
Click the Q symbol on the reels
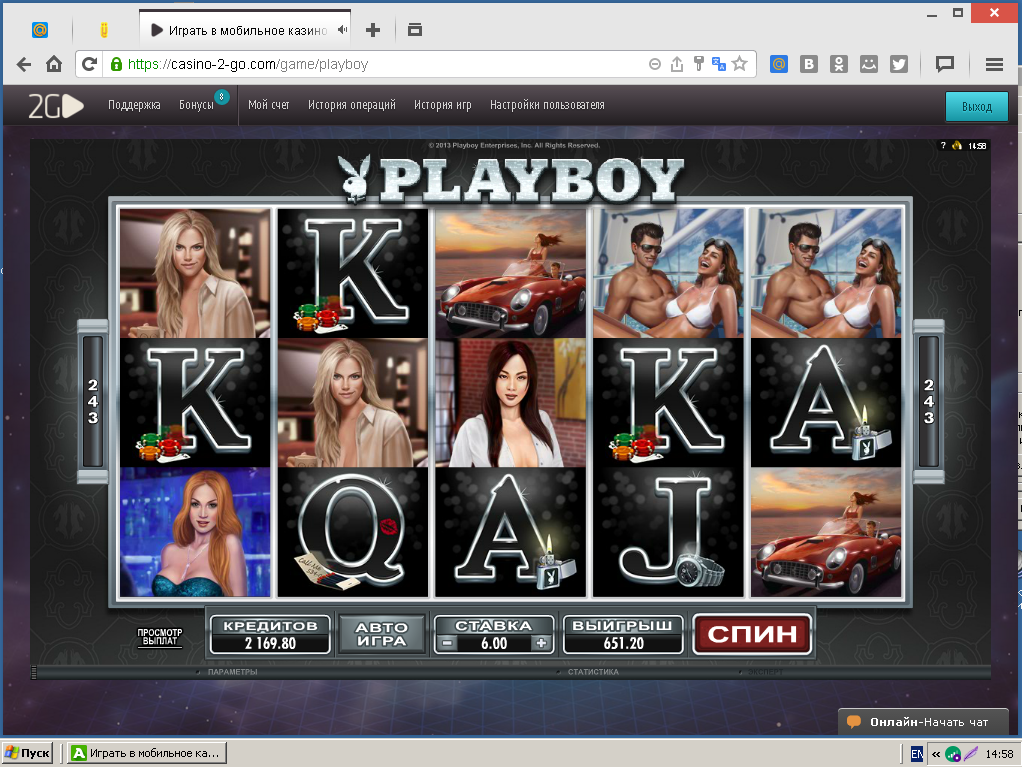tap(353, 532)
